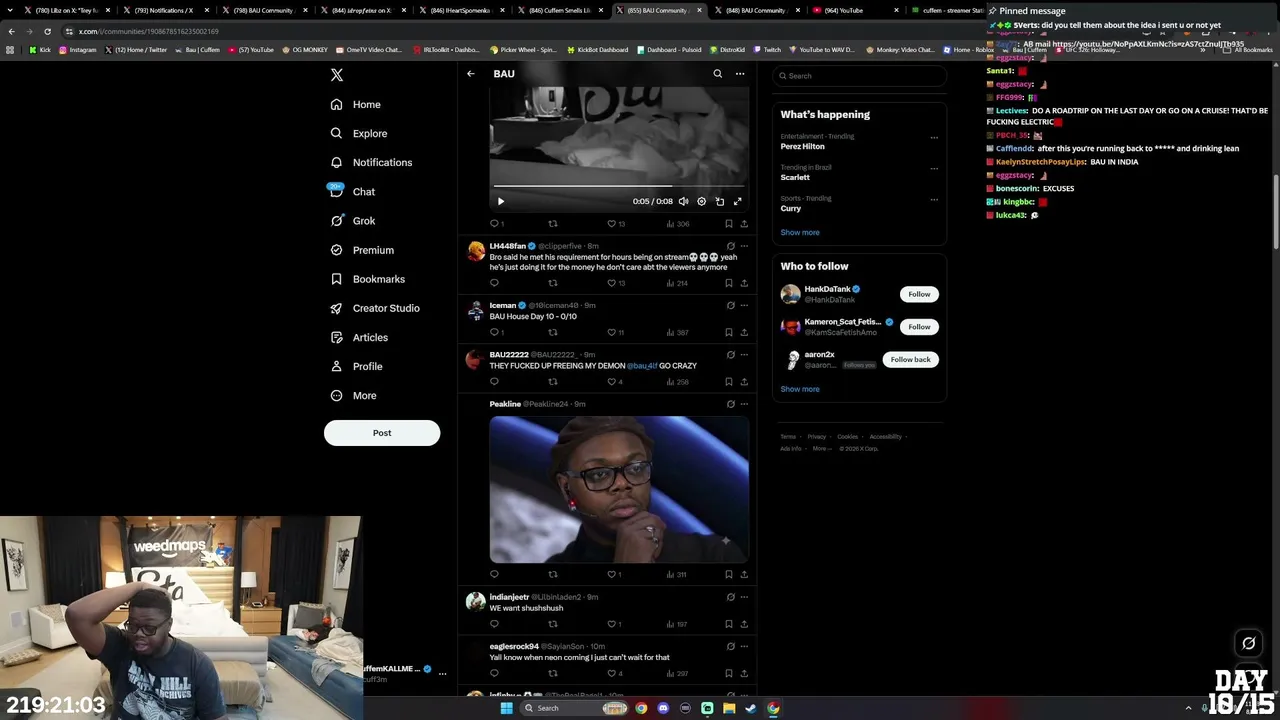Open the Notifications page
Image resolution: width=1280 pixels, height=720 pixels.
pos(371,162)
